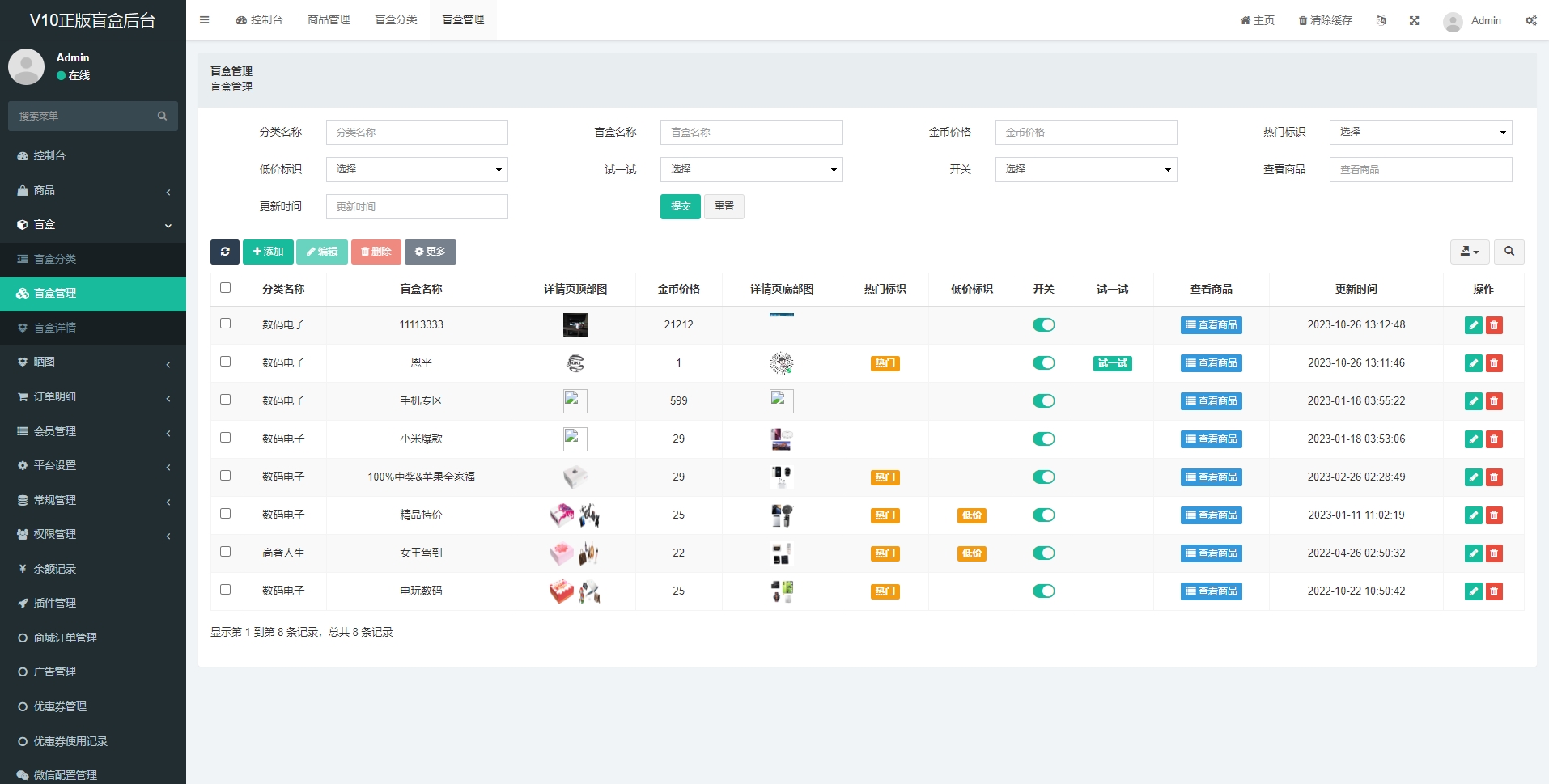Viewport: 1549px width, 784px height.
Task: Click 查看商品 button for 精品特价 row
Action: 1211,515
